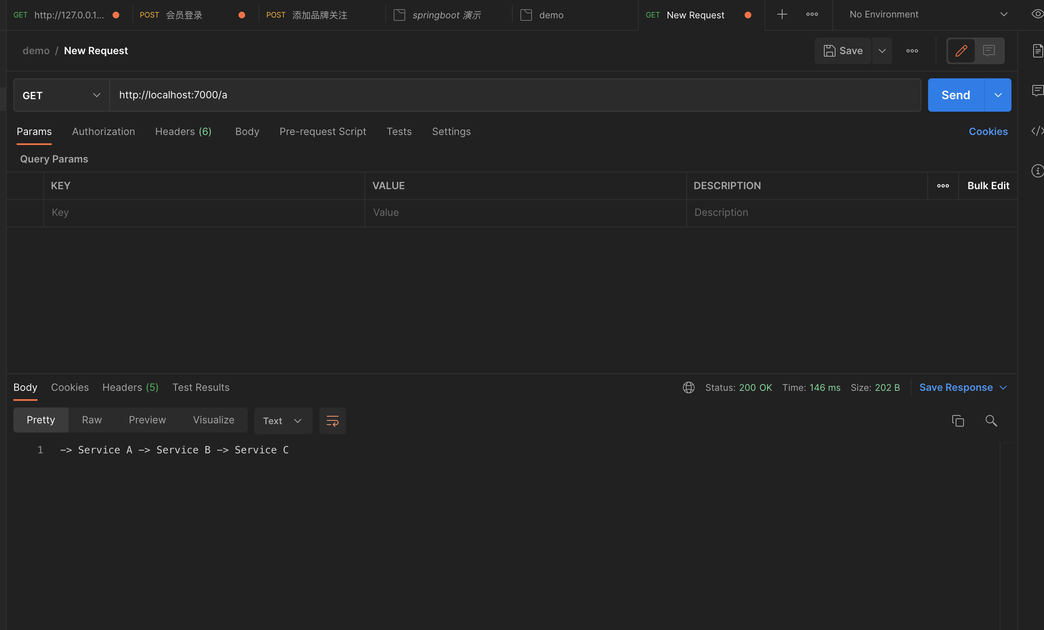Send the request

pyautogui.click(x=955, y=95)
